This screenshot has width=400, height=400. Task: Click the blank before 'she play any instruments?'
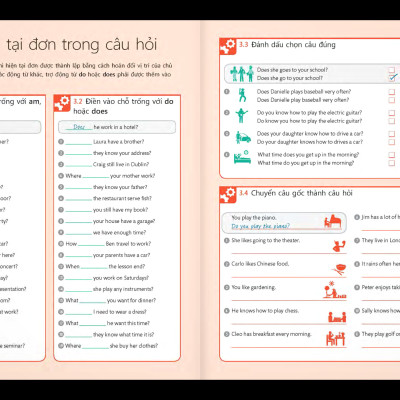[79, 290]
